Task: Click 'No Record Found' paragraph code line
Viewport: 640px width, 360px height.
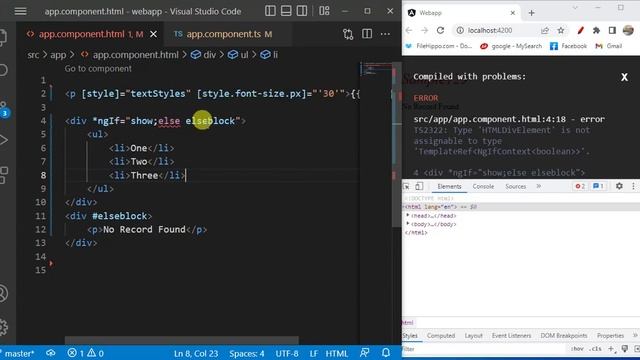Action: 147,229
